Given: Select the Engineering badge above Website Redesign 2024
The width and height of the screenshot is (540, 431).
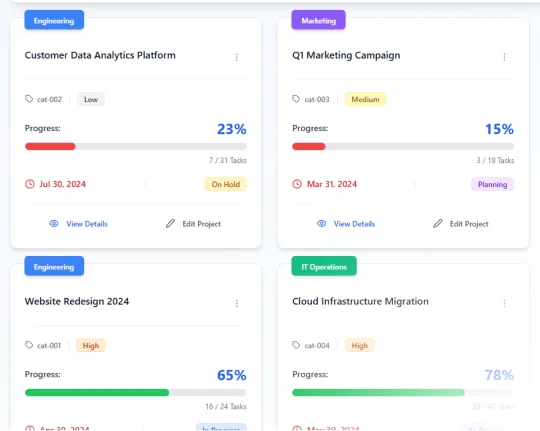Looking at the screenshot, I should [x=54, y=266].
